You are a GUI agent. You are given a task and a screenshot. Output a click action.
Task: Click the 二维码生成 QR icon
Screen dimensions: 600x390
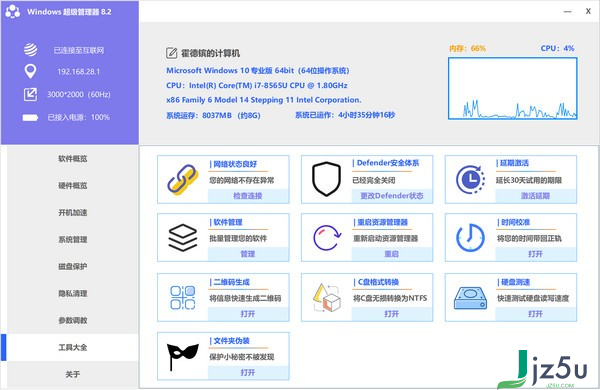click(x=183, y=297)
